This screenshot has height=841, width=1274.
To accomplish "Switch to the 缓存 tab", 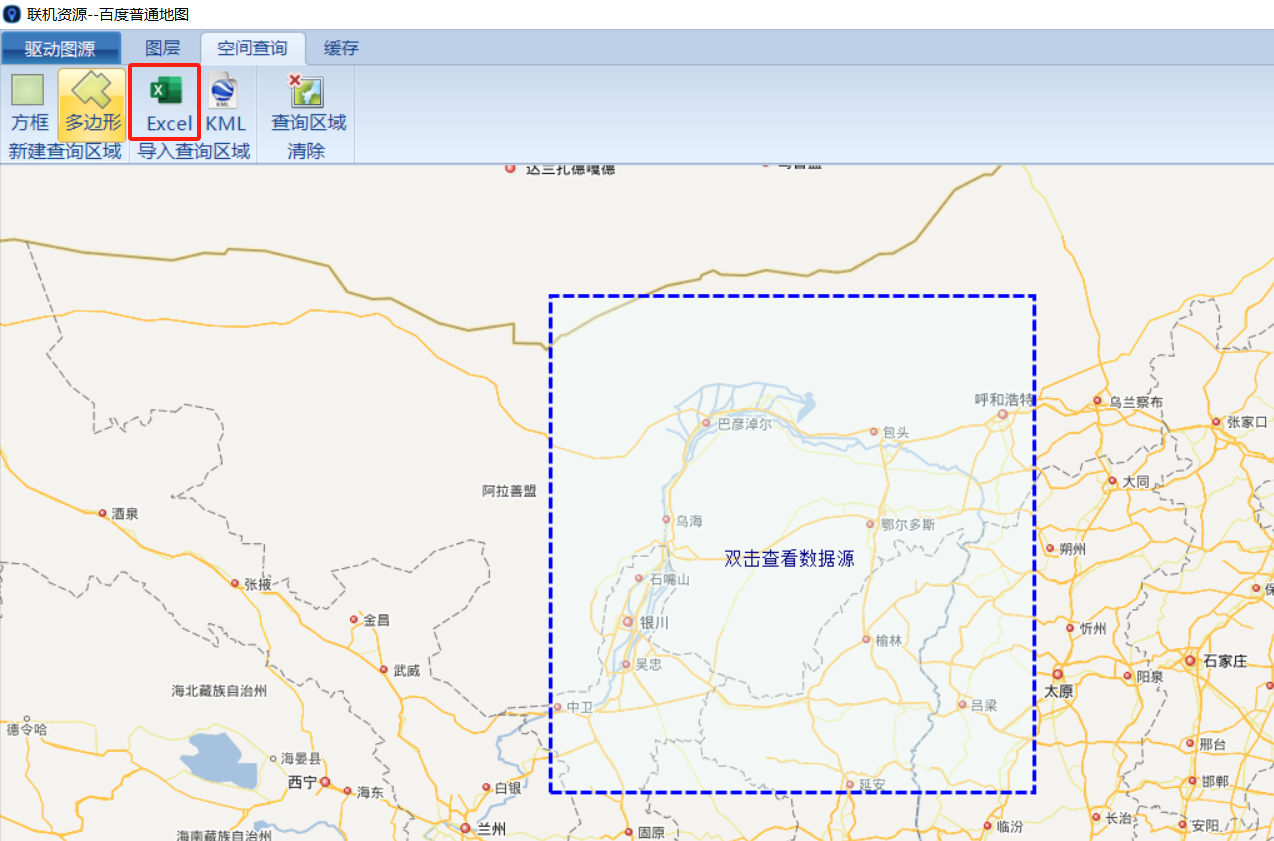I will [341, 48].
